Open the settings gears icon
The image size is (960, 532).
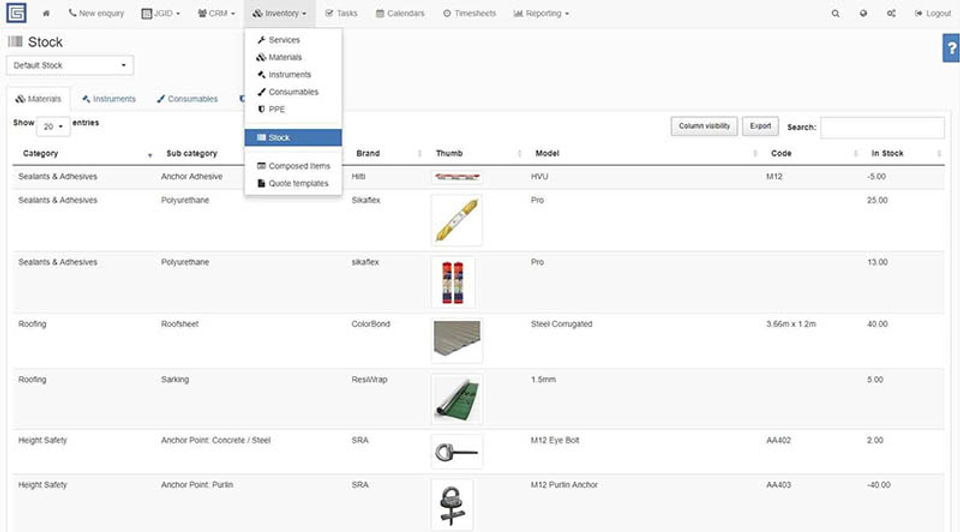tap(891, 13)
